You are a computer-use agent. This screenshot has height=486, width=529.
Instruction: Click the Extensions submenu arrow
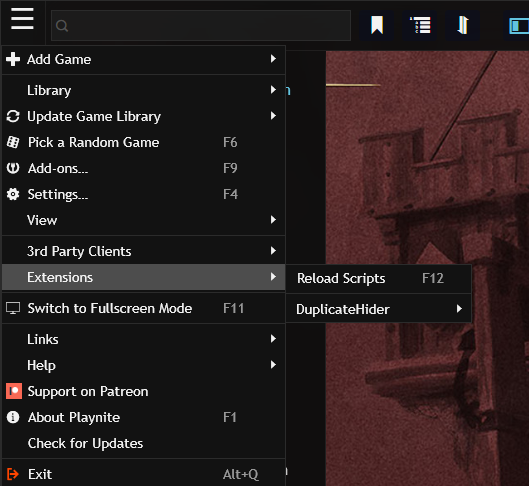pos(273,277)
